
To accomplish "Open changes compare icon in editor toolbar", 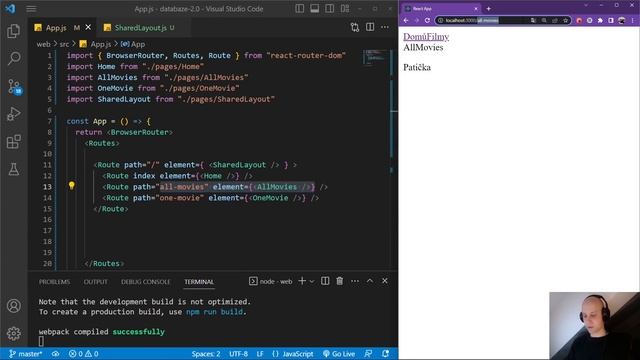I will point(355,27).
